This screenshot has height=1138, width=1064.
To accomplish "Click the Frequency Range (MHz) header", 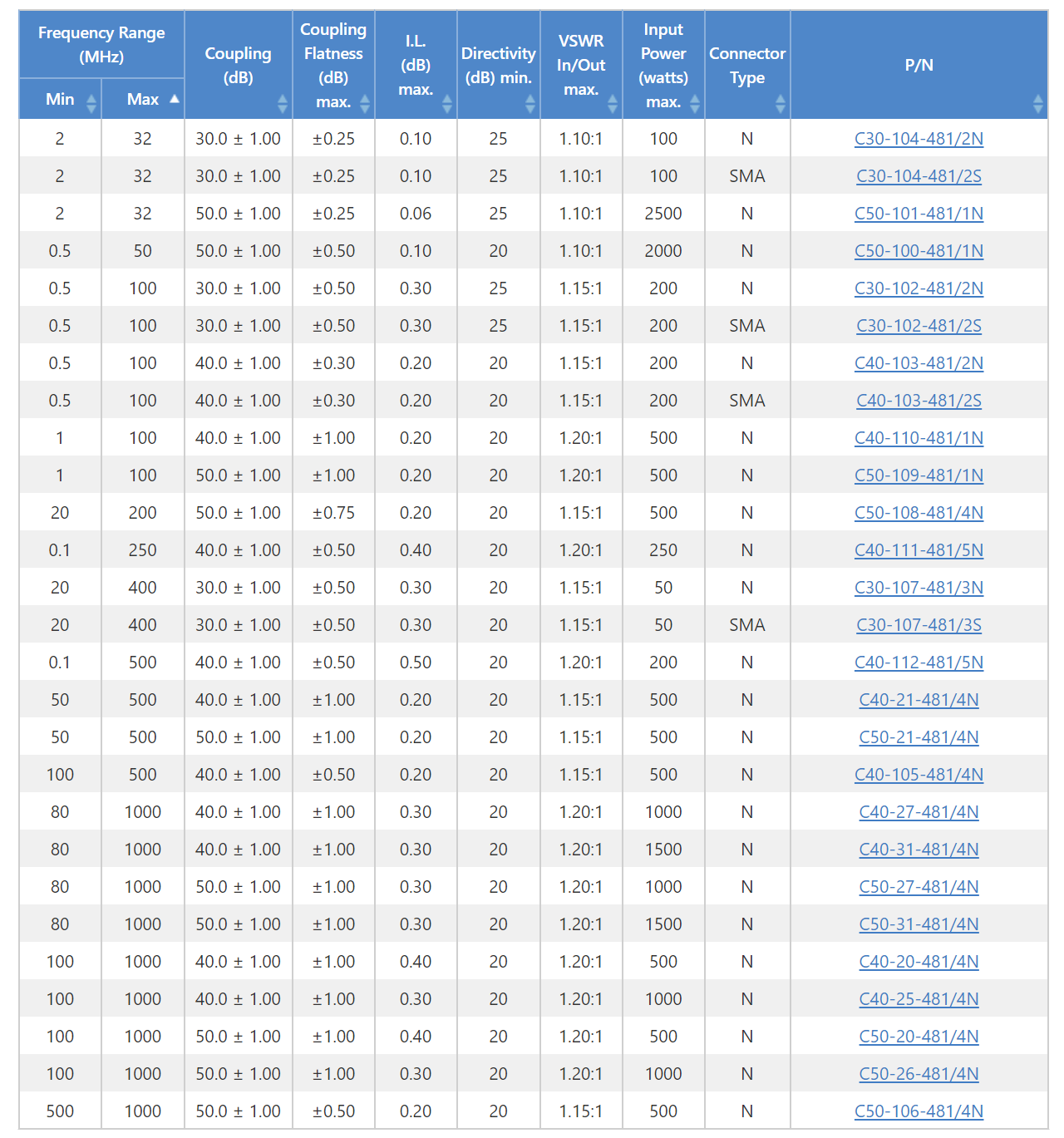I will tap(101, 45).
